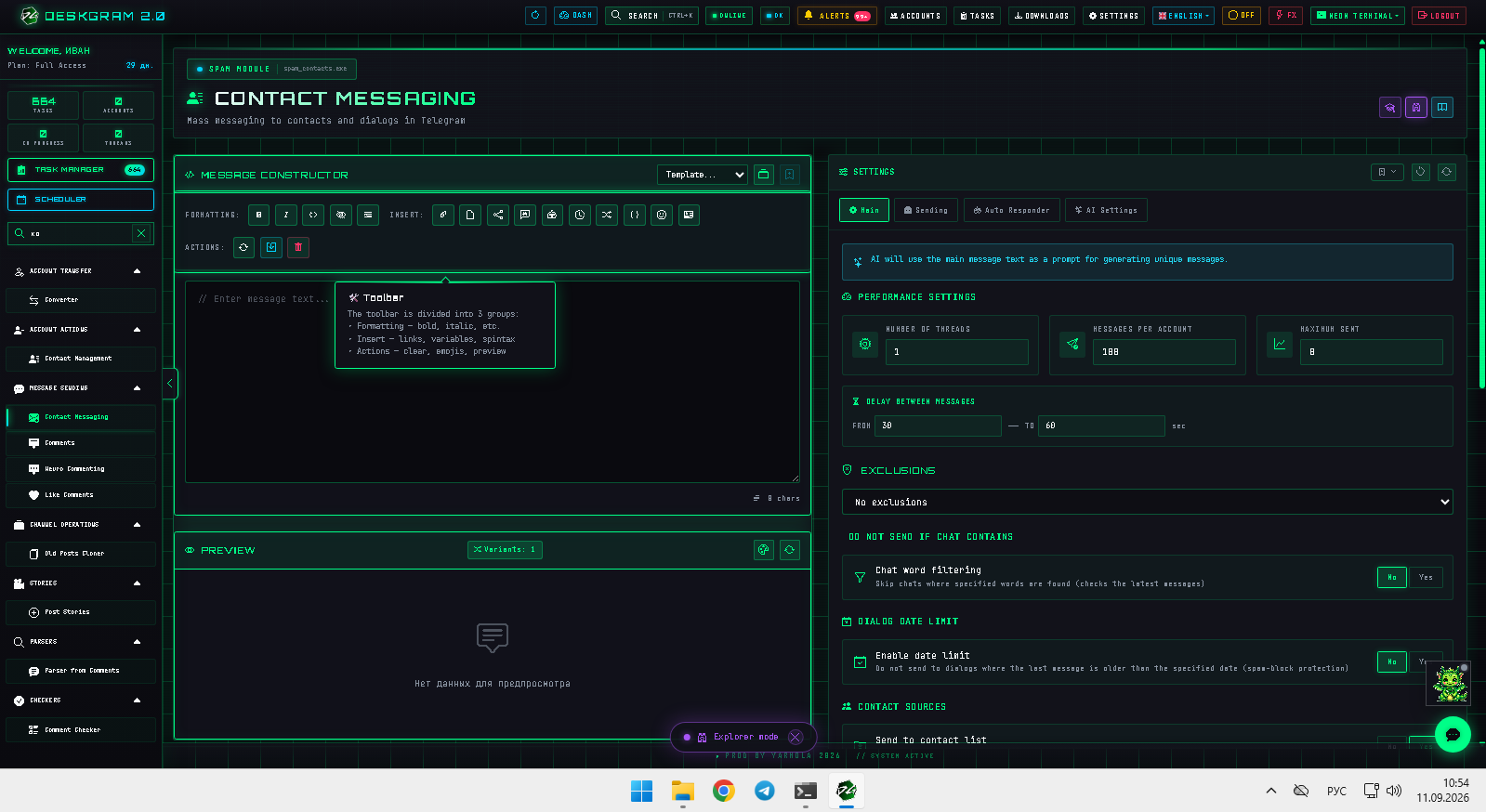The height and width of the screenshot is (812, 1486).
Task: Open the Task Manager
Action: click(81, 170)
